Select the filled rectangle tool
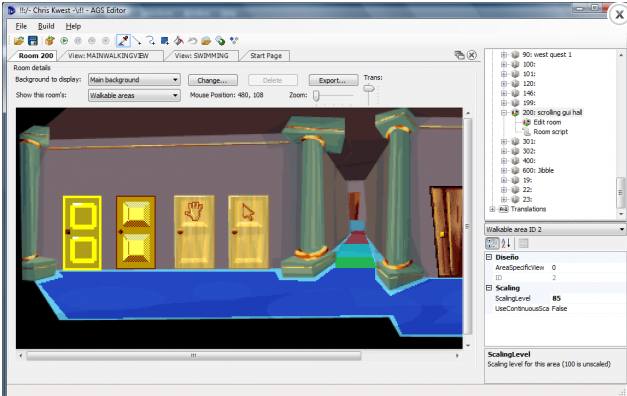The height and width of the screenshot is (396, 627). (x=164, y=40)
